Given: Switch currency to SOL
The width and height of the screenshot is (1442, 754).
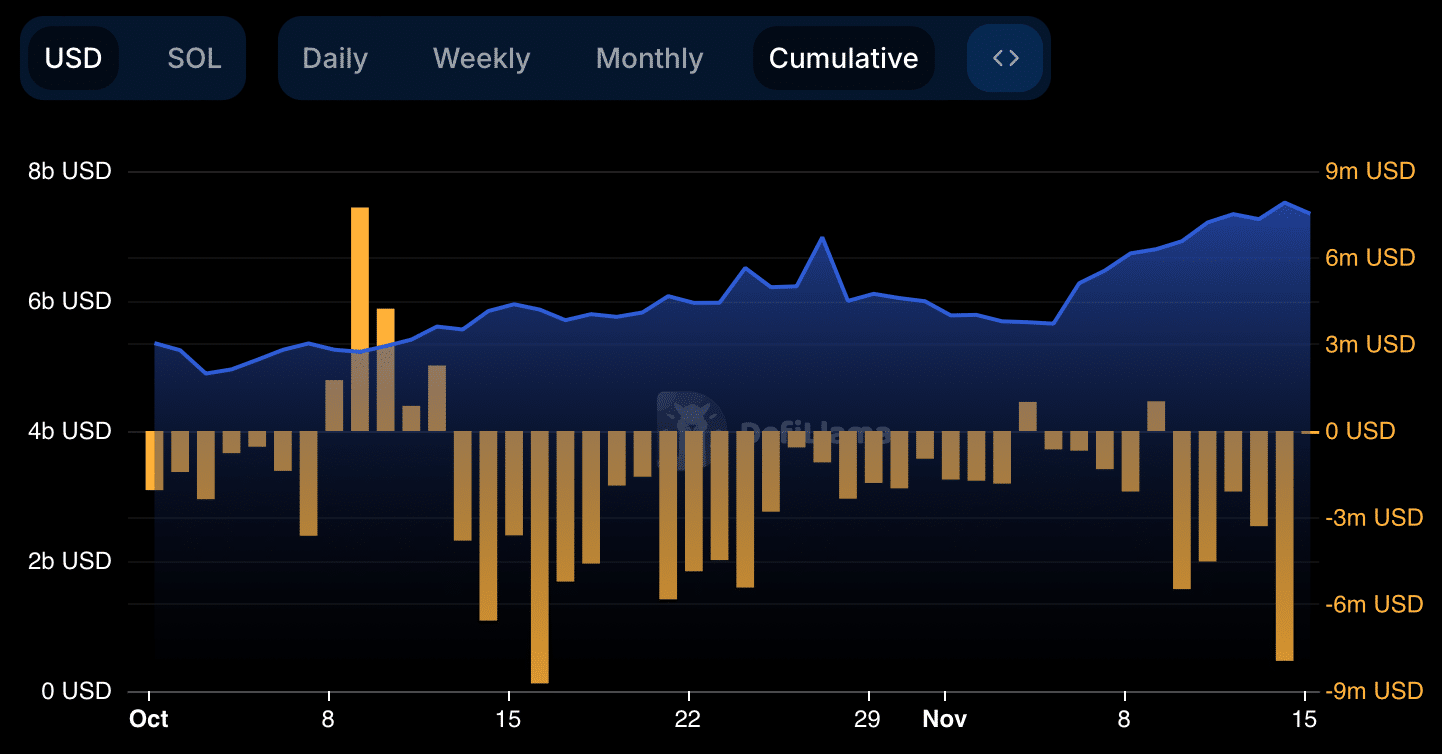Looking at the screenshot, I should (194, 58).
